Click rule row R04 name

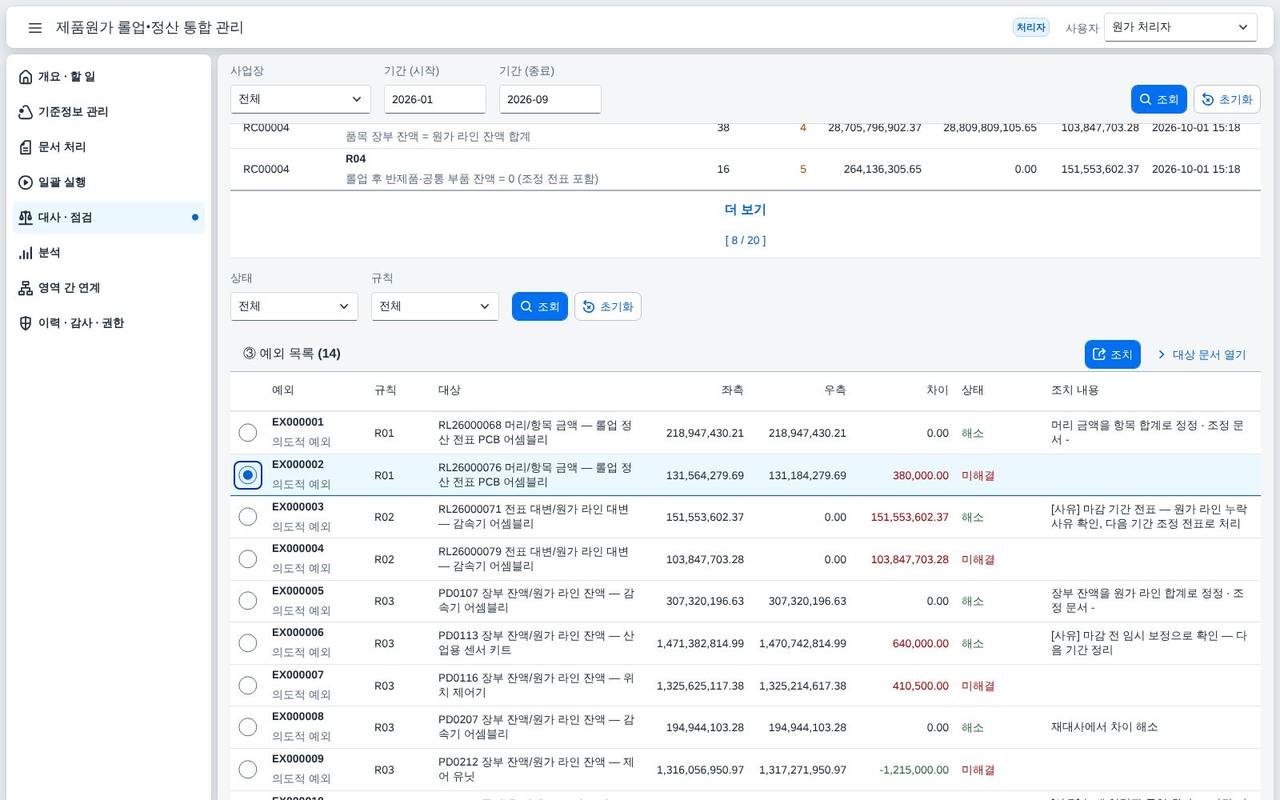pyautogui.click(x=355, y=159)
